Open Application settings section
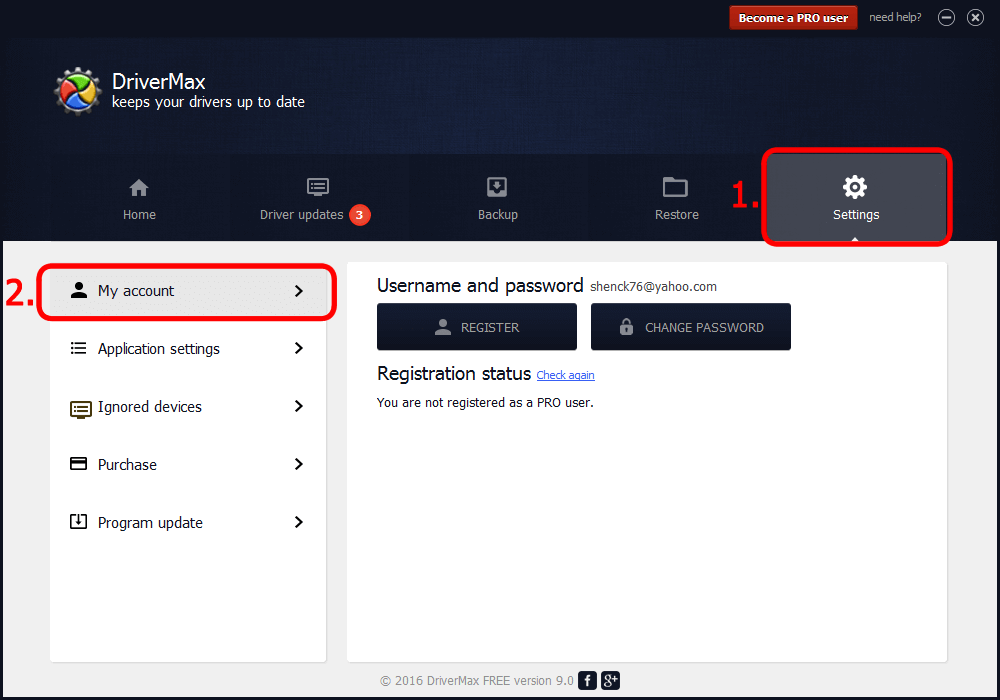The width and height of the screenshot is (1000, 700). 188,348
